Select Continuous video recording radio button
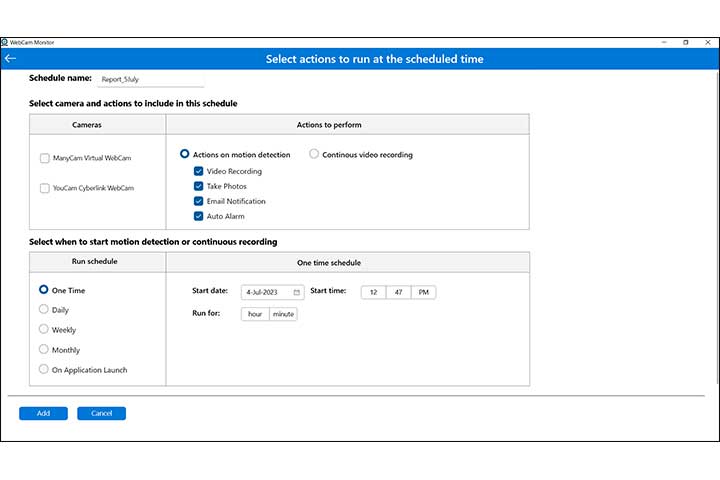 [x=314, y=154]
